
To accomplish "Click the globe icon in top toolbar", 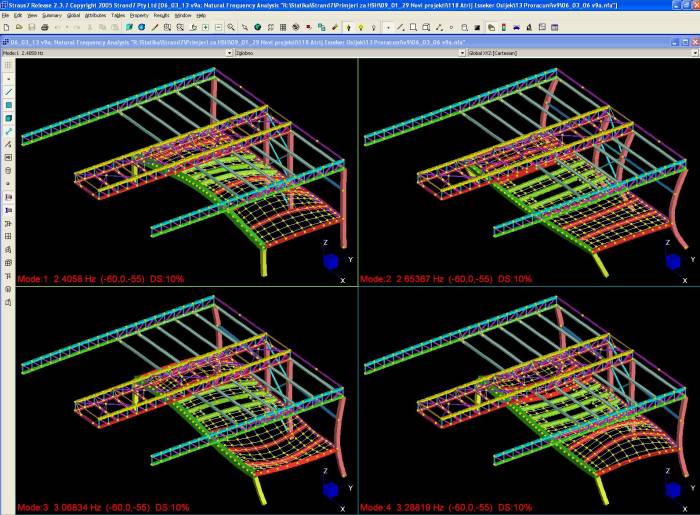I will click(259, 27).
